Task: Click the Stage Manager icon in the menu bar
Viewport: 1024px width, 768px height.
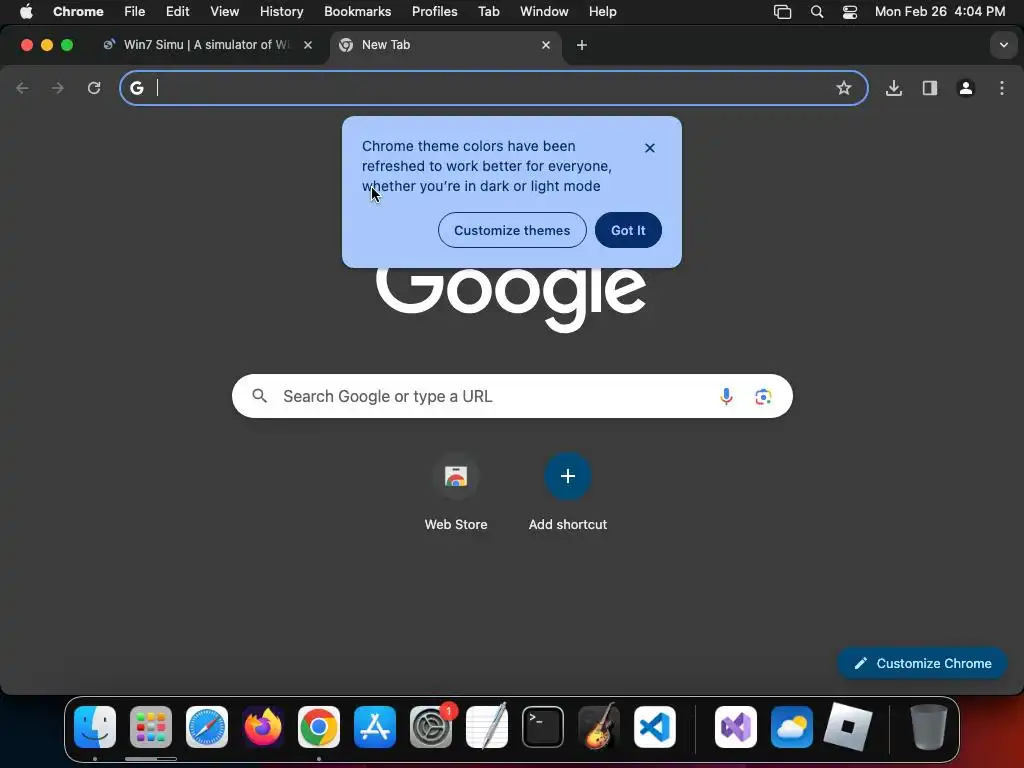Action: pos(782,12)
